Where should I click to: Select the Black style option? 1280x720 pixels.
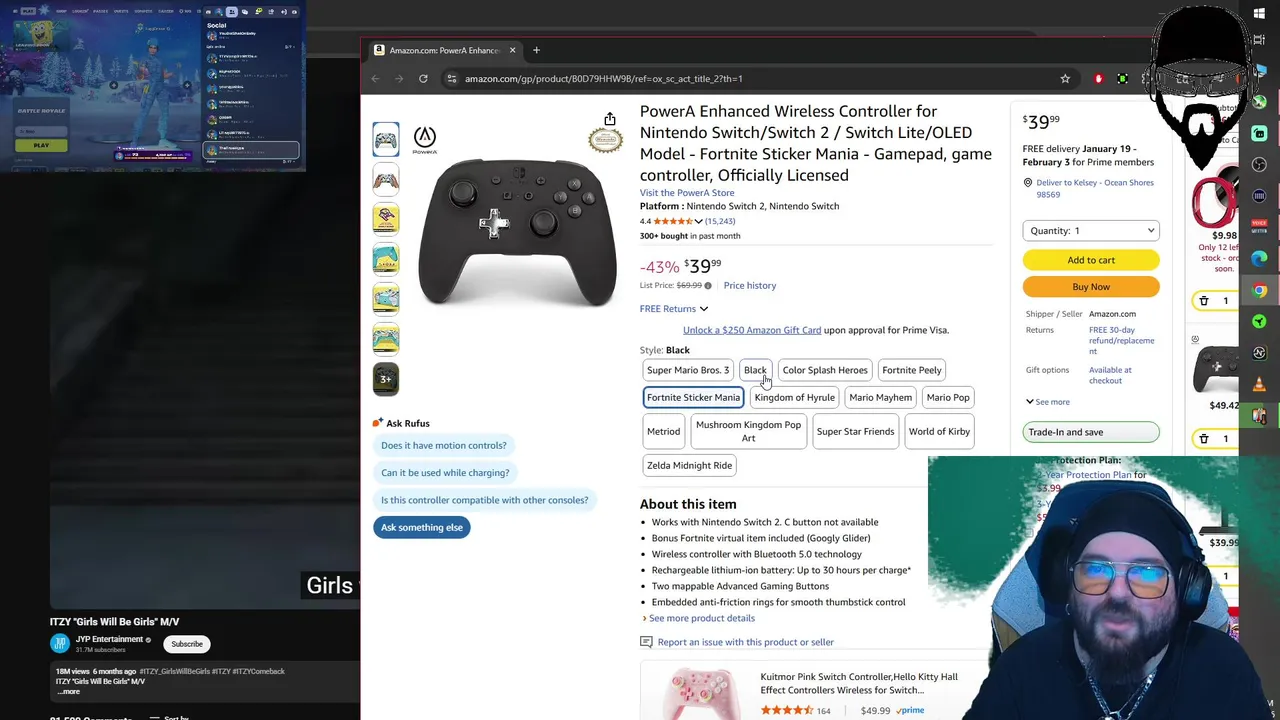(x=755, y=370)
